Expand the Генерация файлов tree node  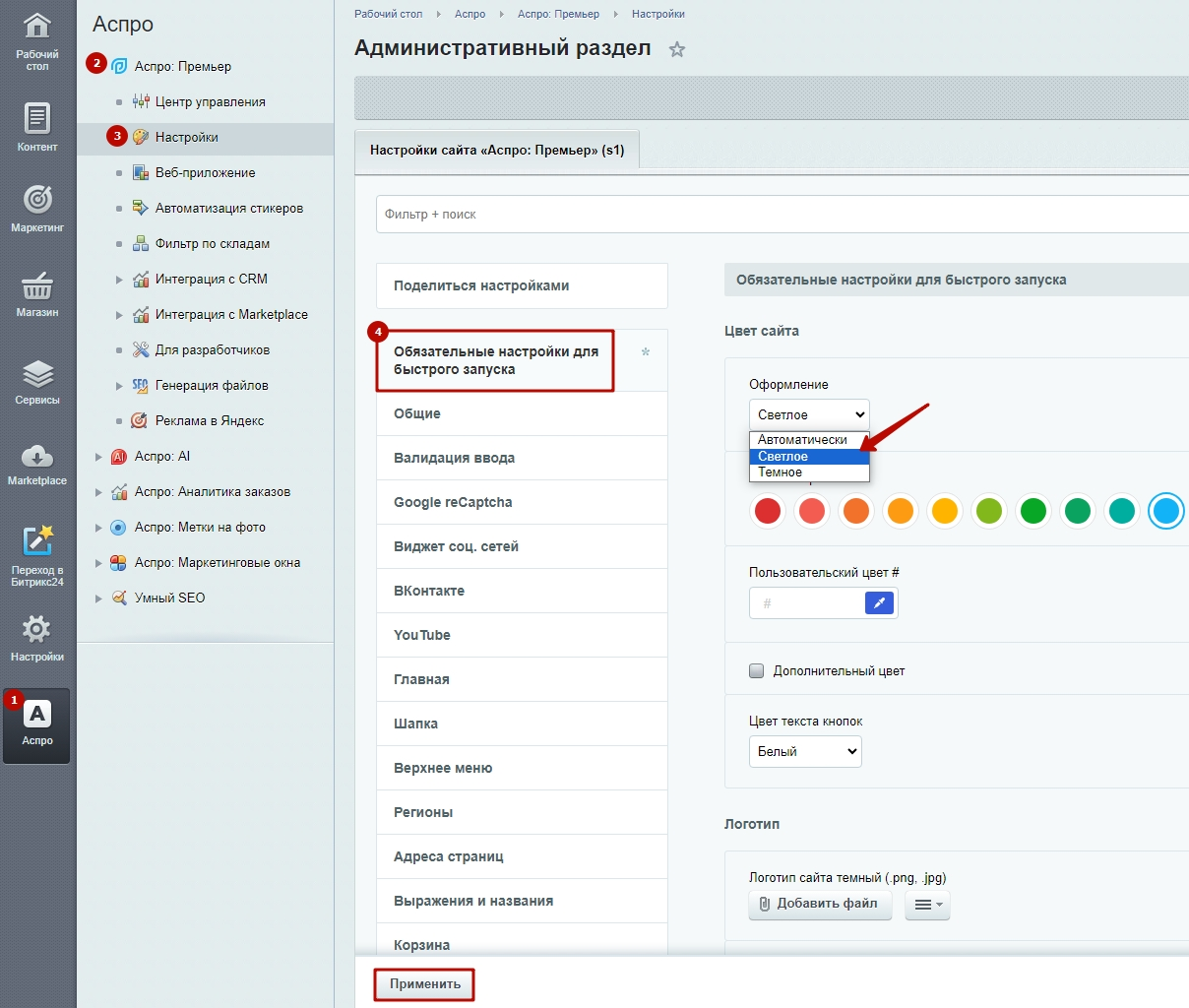coord(119,386)
